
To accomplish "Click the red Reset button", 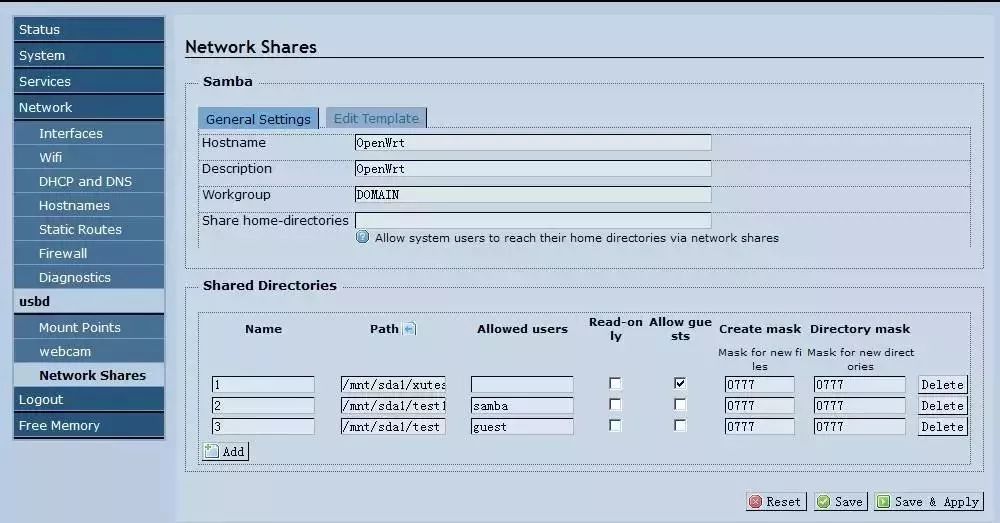I will (774, 501).
